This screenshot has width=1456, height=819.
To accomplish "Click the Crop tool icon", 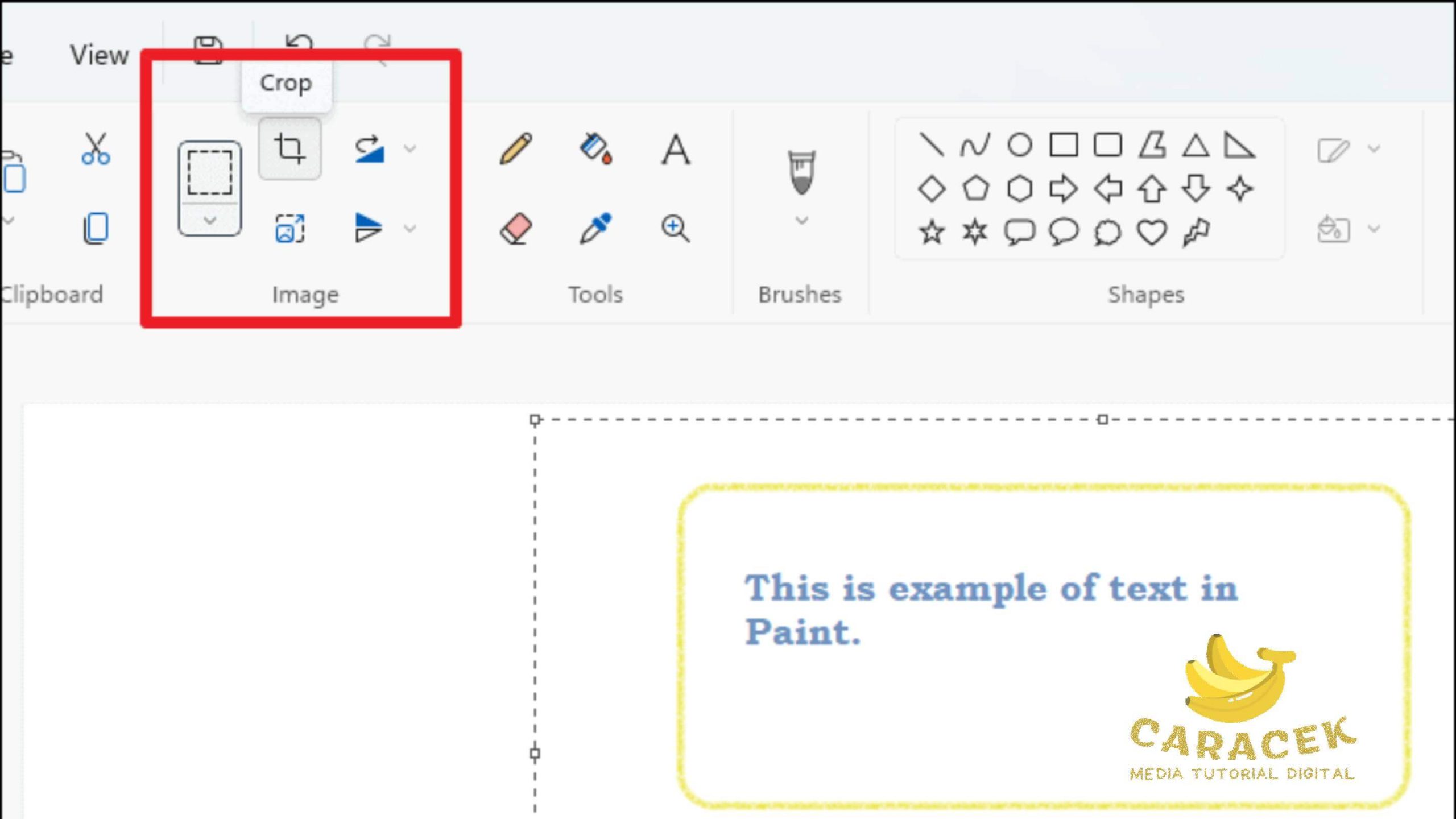I will click(x=289, y=149).
